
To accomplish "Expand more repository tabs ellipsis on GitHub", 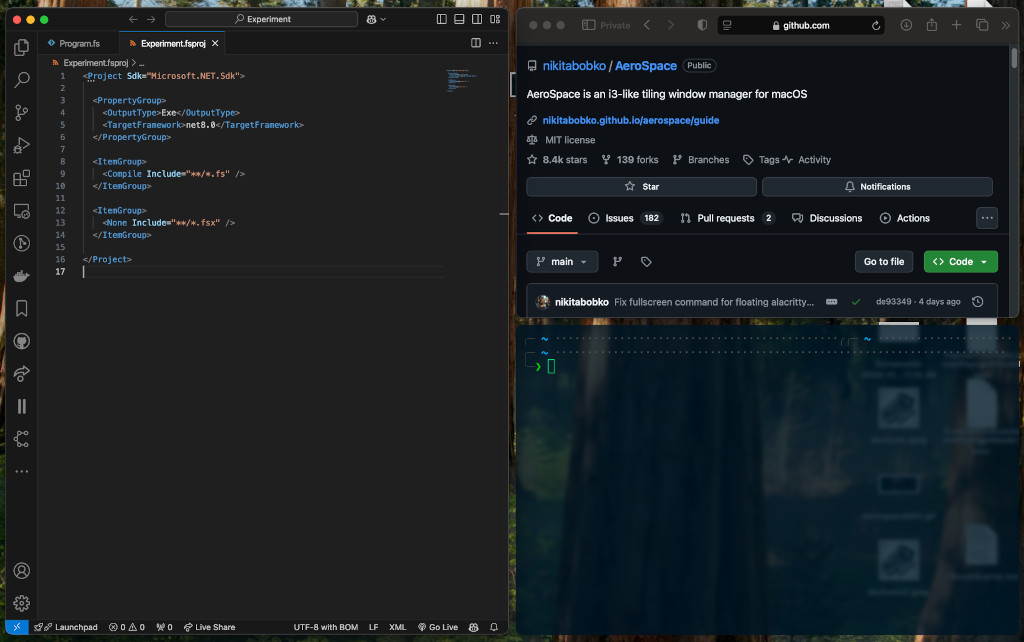I will pyautogui.click(x=987, y=218).
